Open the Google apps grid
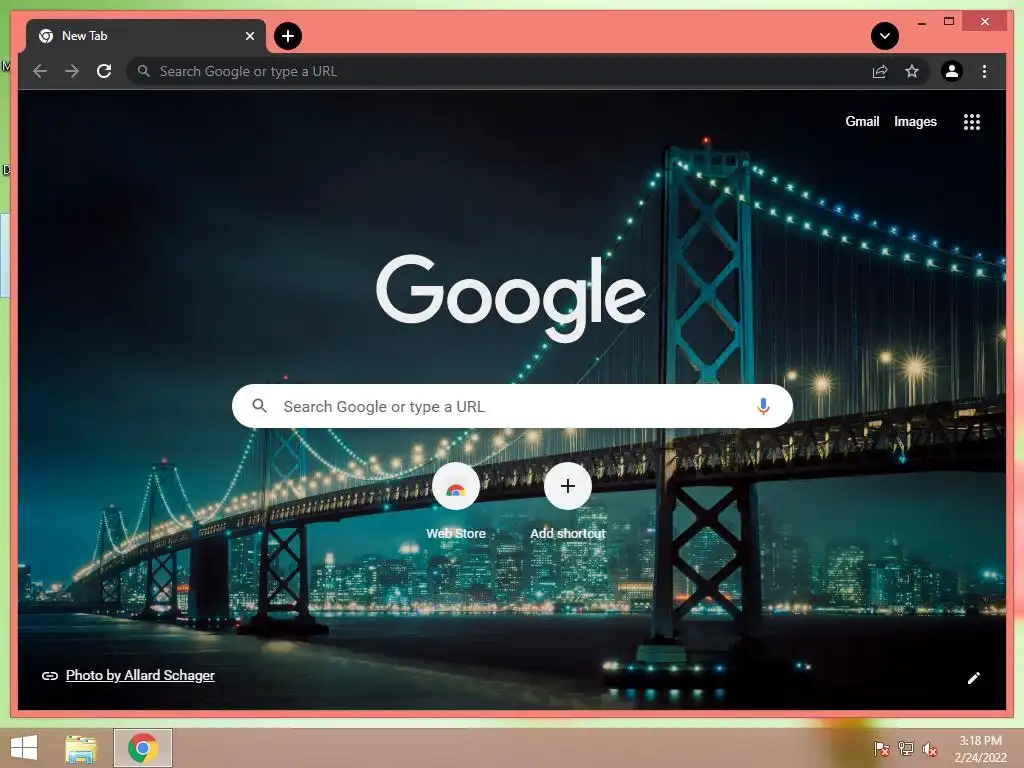 tap(972, 122)
